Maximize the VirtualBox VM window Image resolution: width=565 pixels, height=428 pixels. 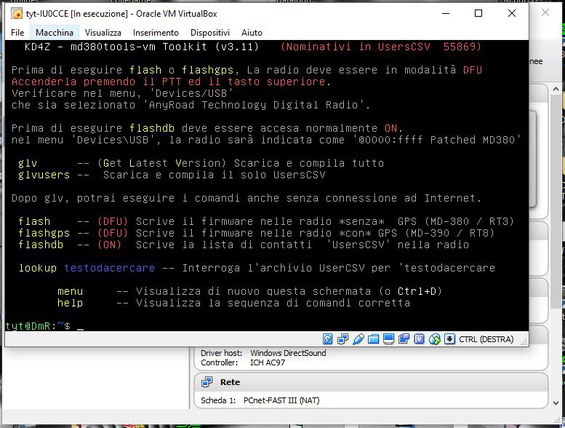point(478,13)
